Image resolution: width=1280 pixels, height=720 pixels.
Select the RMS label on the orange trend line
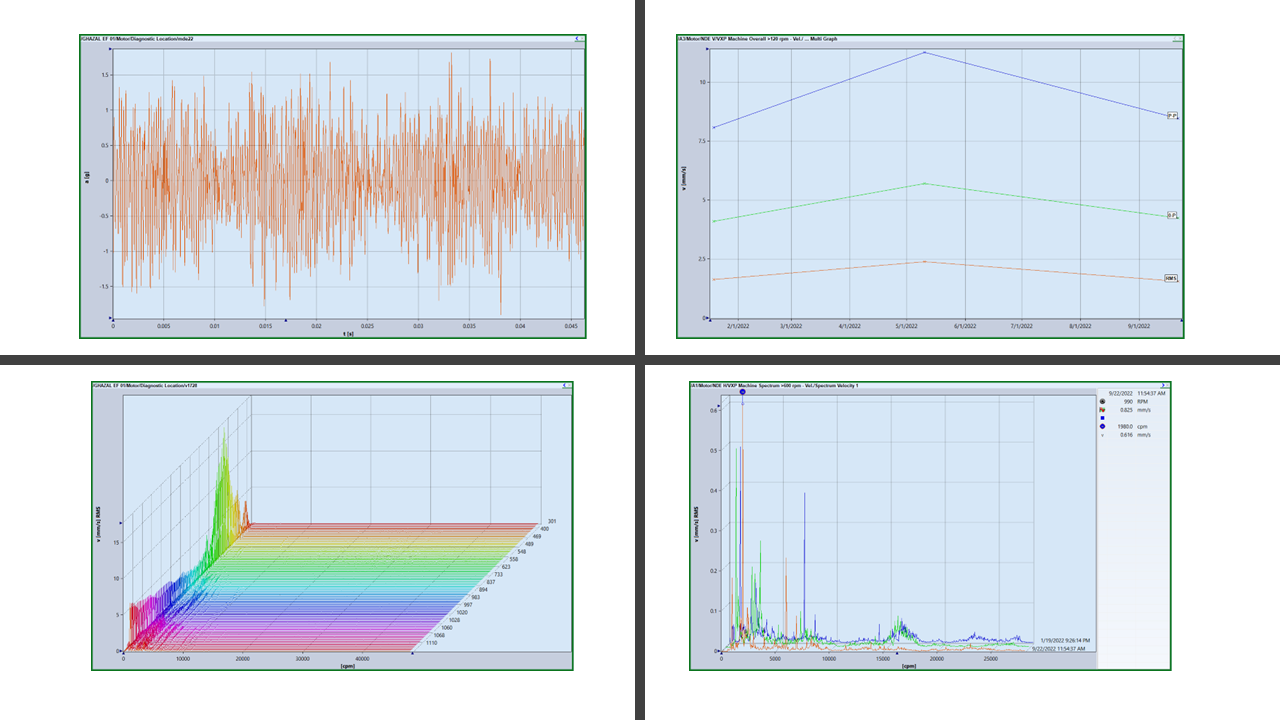pyautogui.click(x=1170, y=279)
